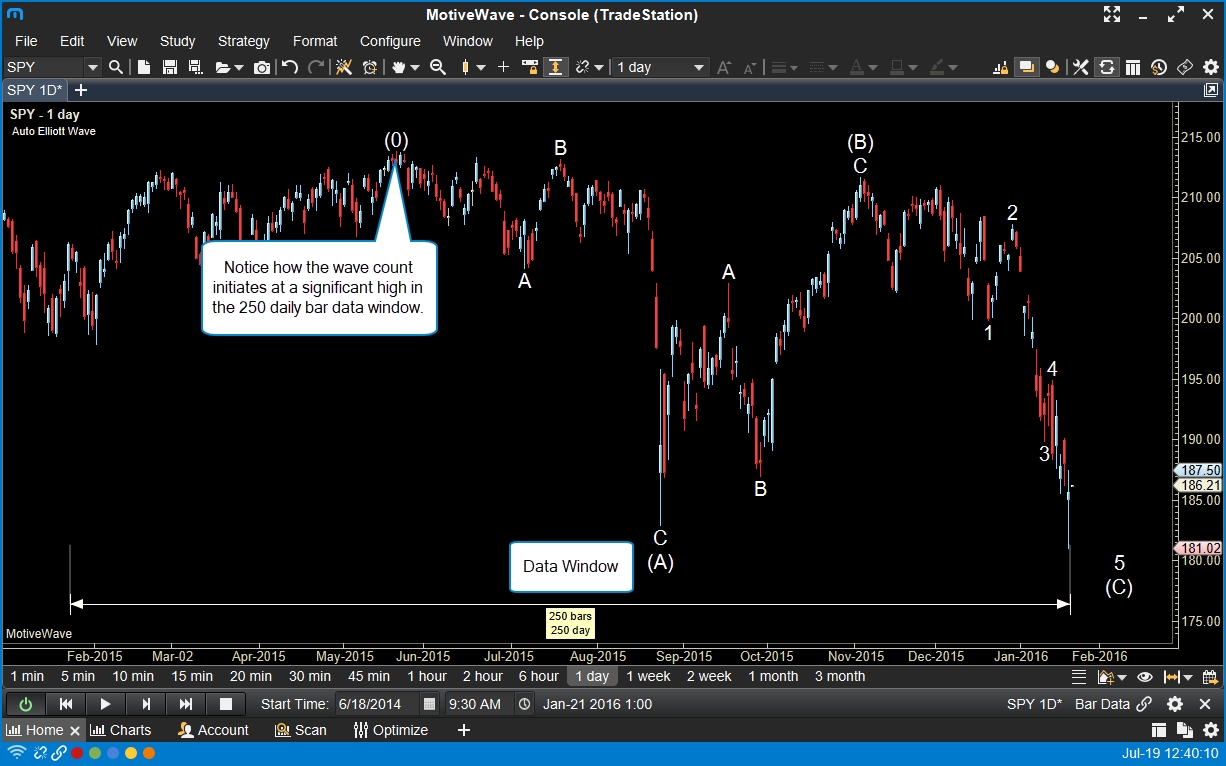
Task: Redo the last action
Action: pyautogui.click(x=316, y=67)
